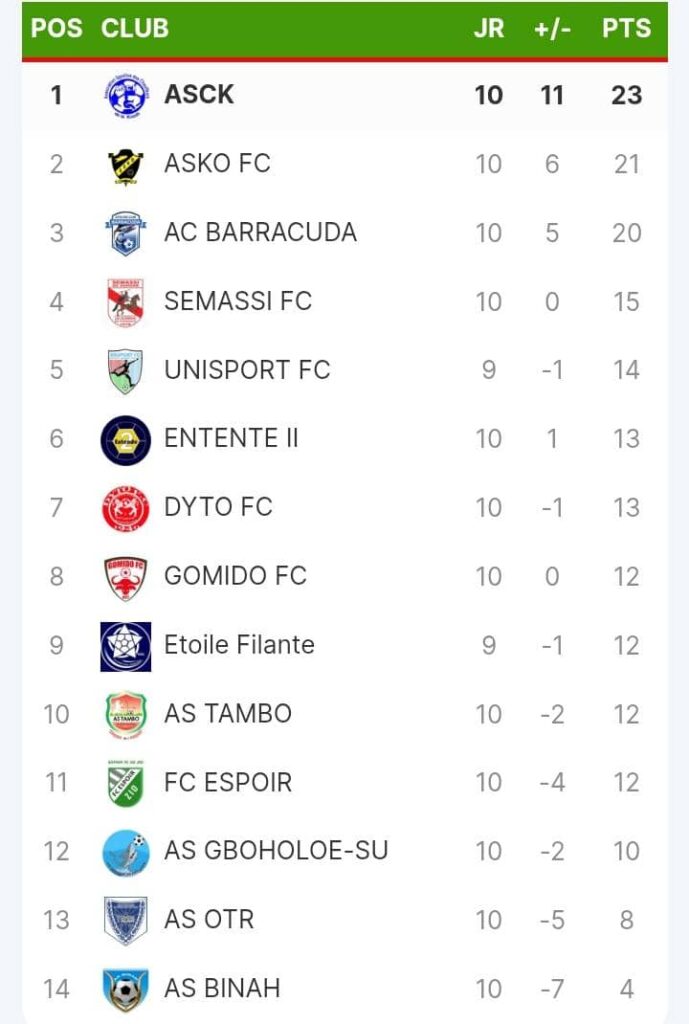Click the Entente II round logo
Image resolution: width=689 pixels, height=1024 pixels.
[126, 439]
